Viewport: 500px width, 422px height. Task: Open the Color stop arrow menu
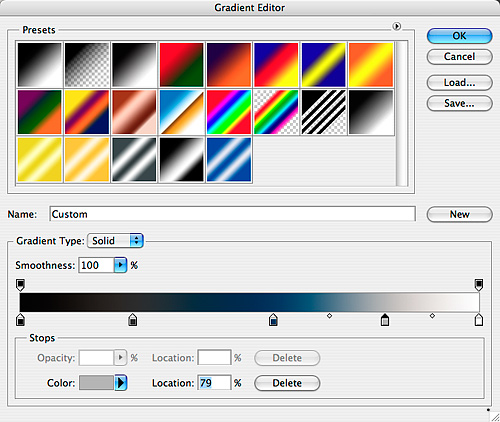click(x=121, y=383)
